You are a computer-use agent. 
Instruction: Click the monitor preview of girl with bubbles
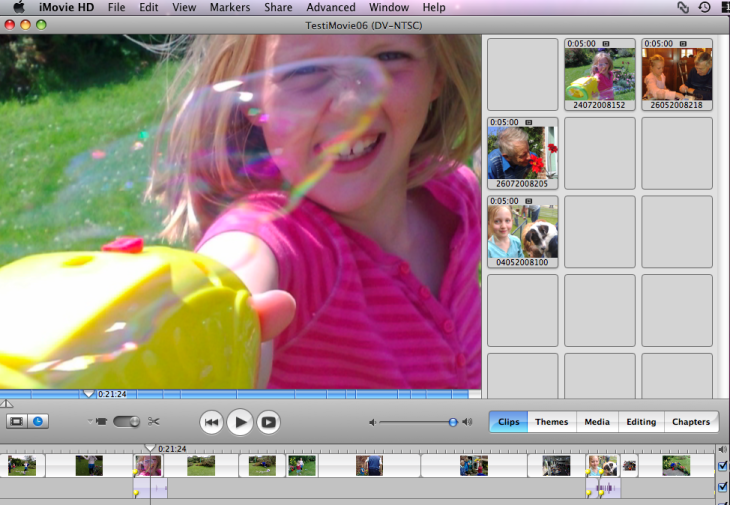tap(240, 212)
